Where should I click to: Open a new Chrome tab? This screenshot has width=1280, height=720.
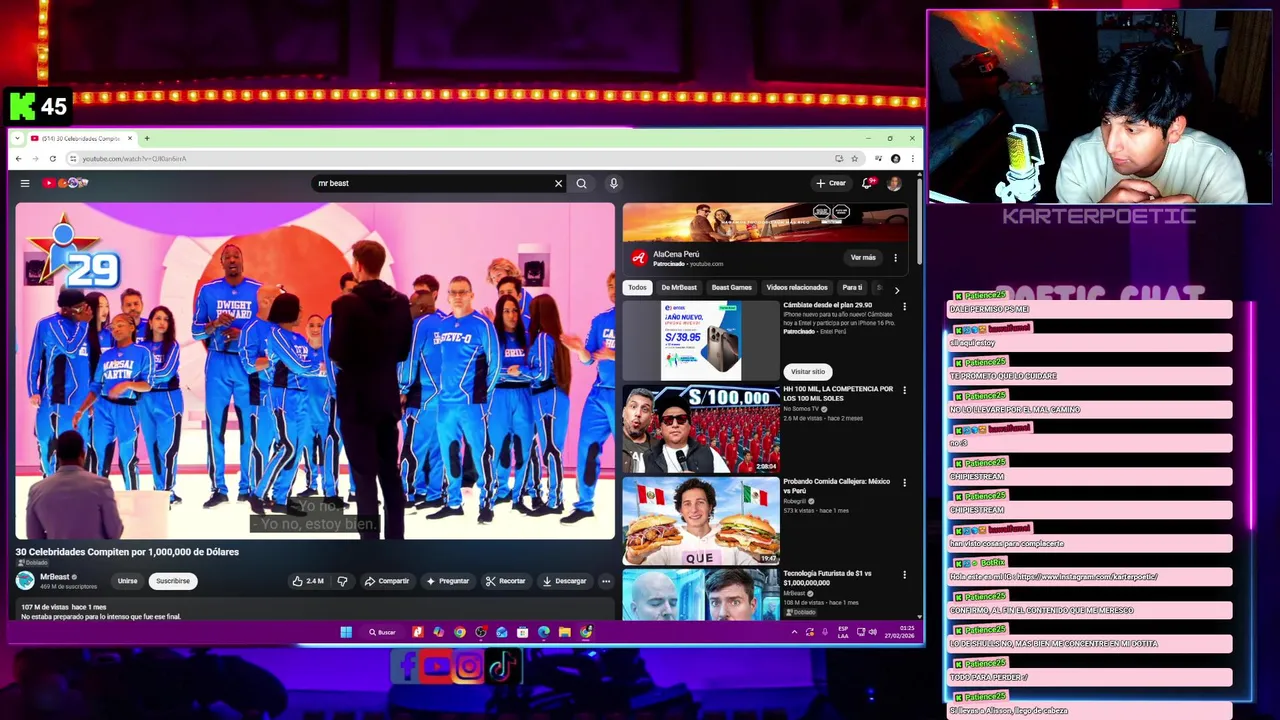click(x=146, y=138)
